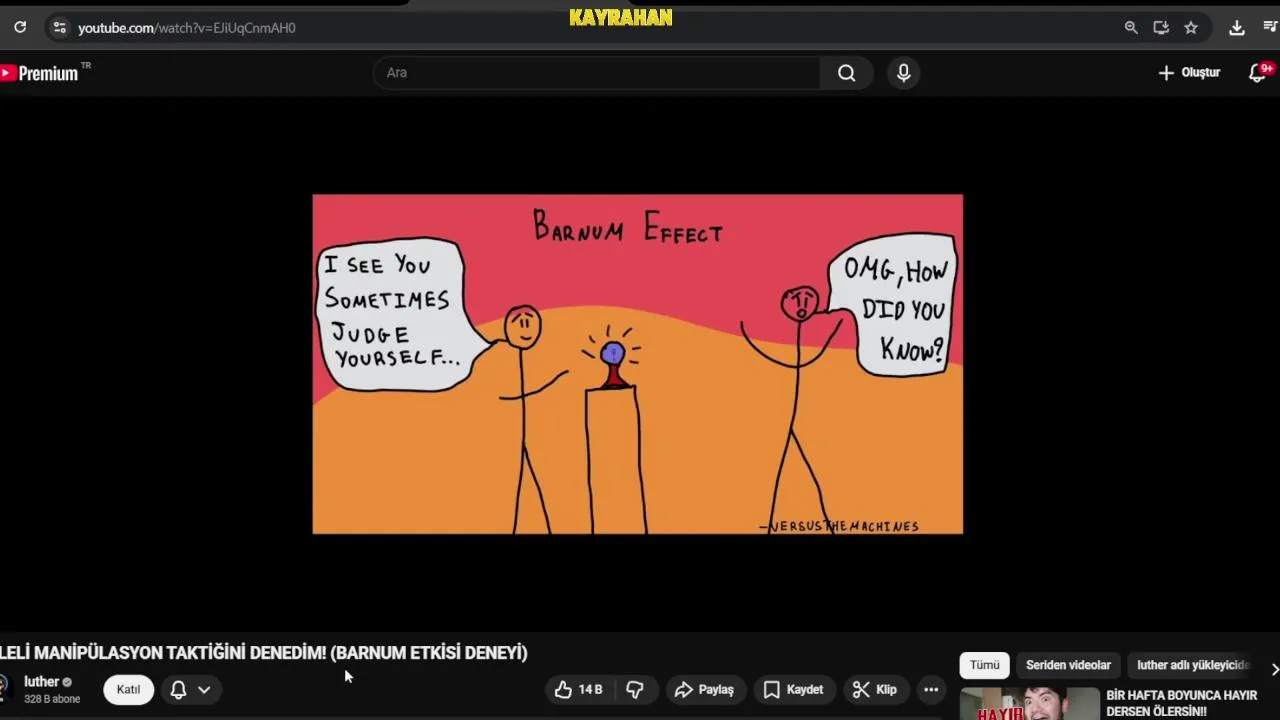Open the three-dot more actions menu
1280x720 pixels.
point(931,689)
